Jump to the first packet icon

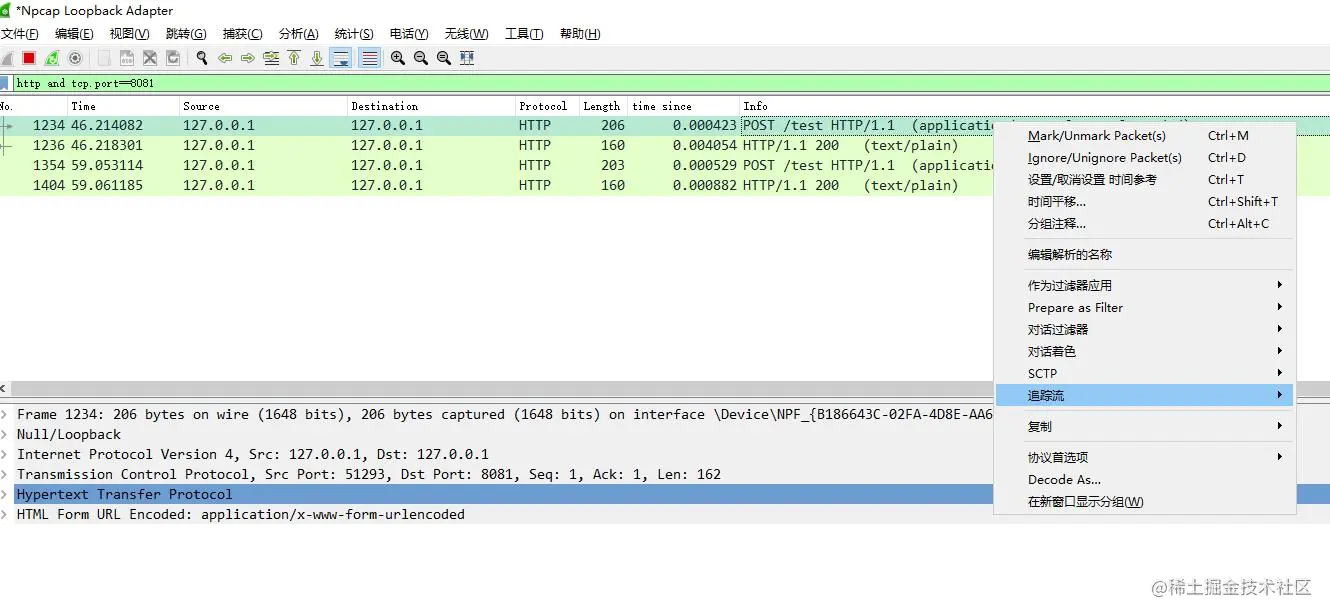[x=294, y=58]
